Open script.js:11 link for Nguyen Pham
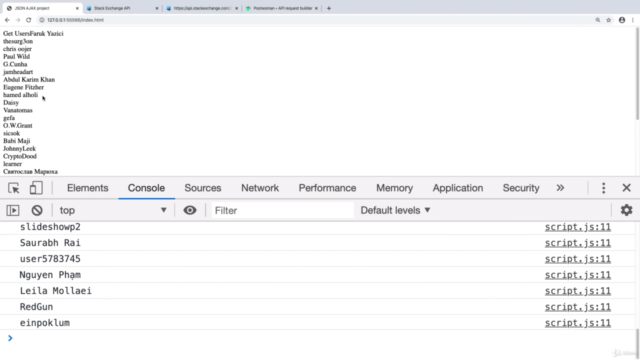 tap(578, 275)
